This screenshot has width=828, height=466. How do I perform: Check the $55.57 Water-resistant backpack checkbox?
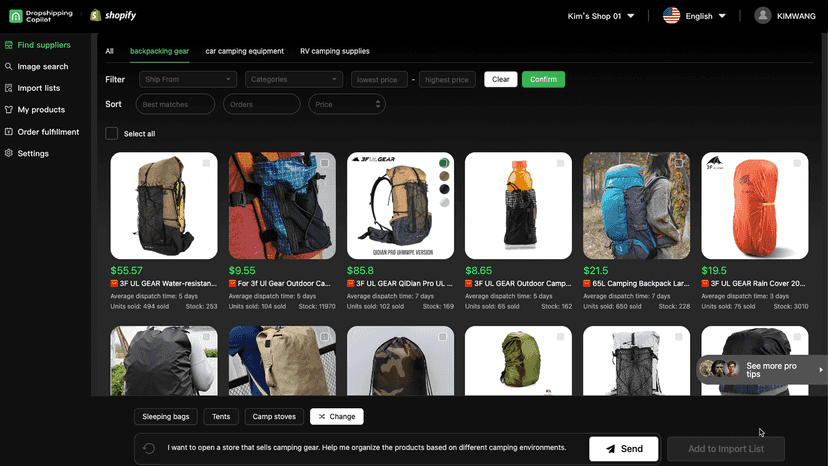coord(206,163)
